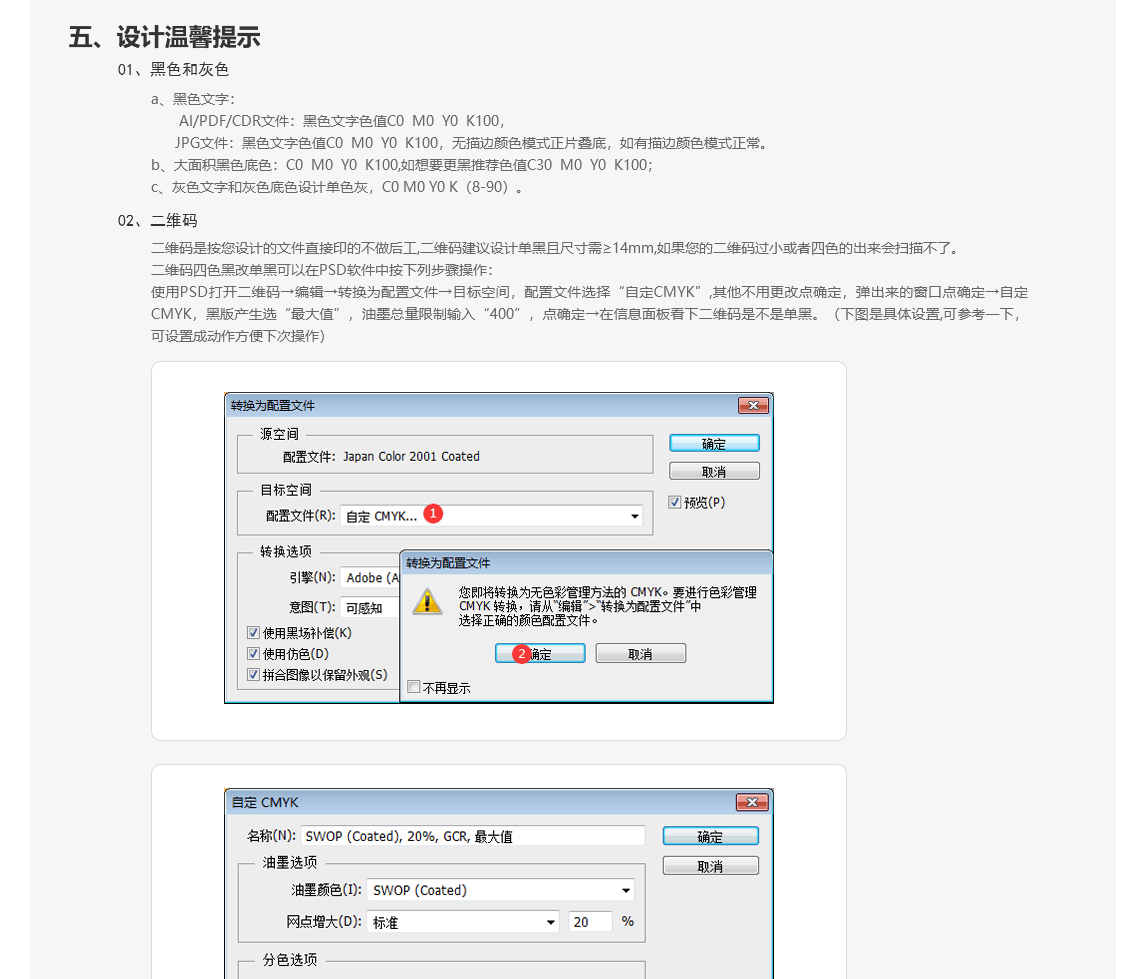Click 确定 in the 自定 CMYK dialog
Image resolution: width=1146 pixels, height=979 pixels.
tap(710, 836)
